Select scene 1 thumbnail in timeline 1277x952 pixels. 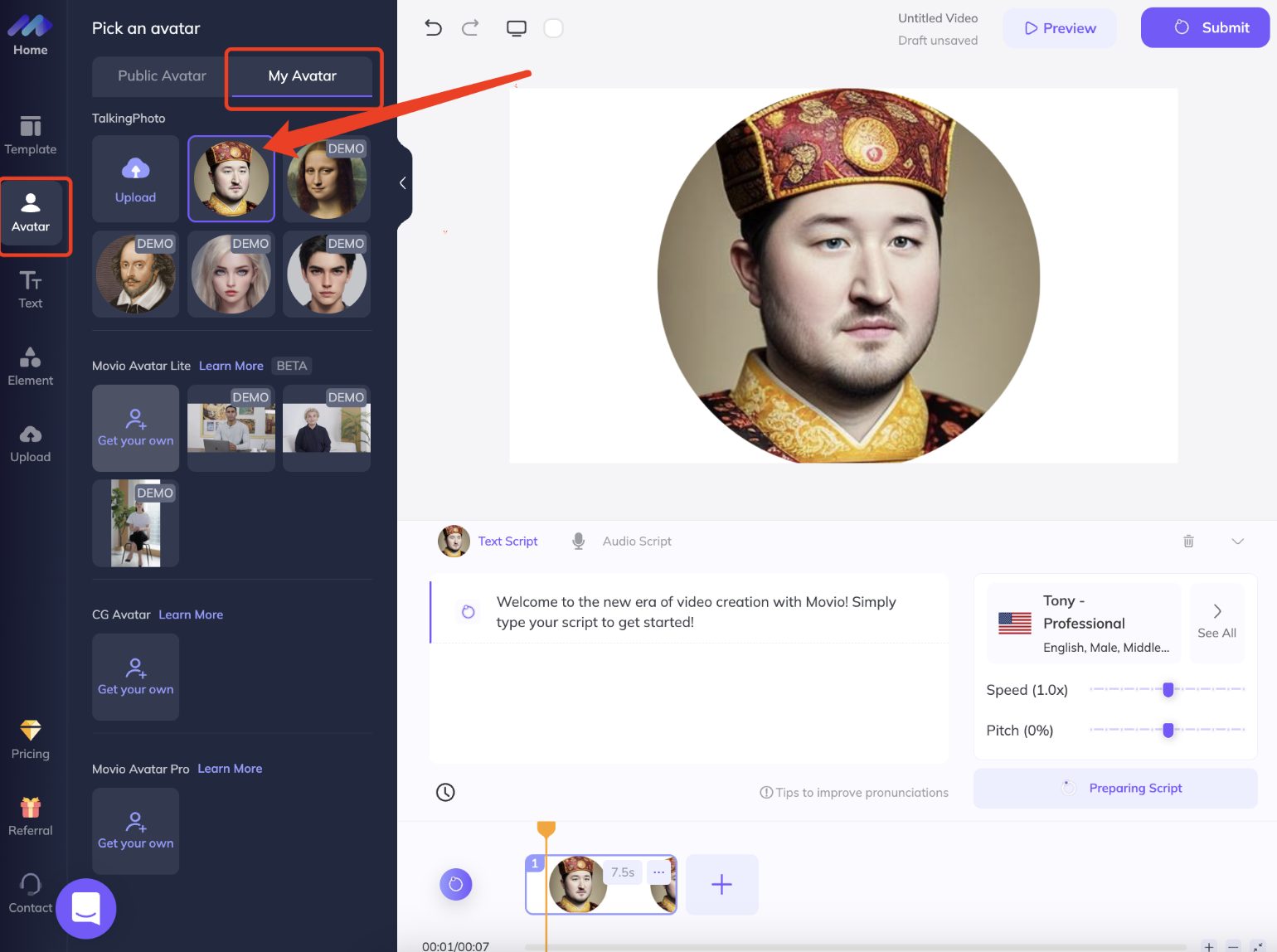pyautogui.click(x=601, y=884)
